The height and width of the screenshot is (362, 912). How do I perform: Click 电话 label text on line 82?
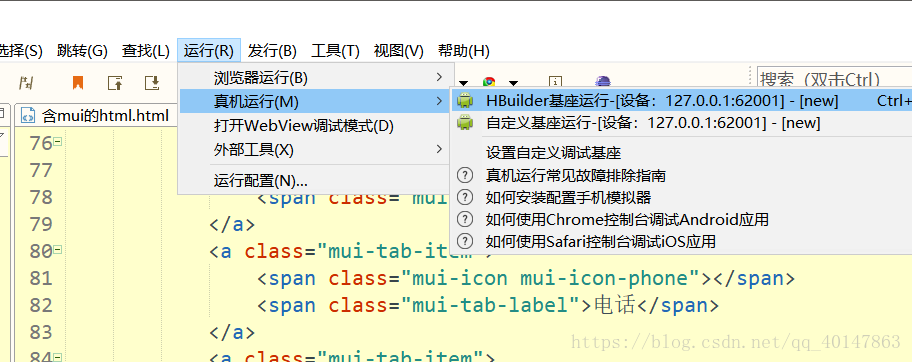pyautogui.click(x=614, y=305)
